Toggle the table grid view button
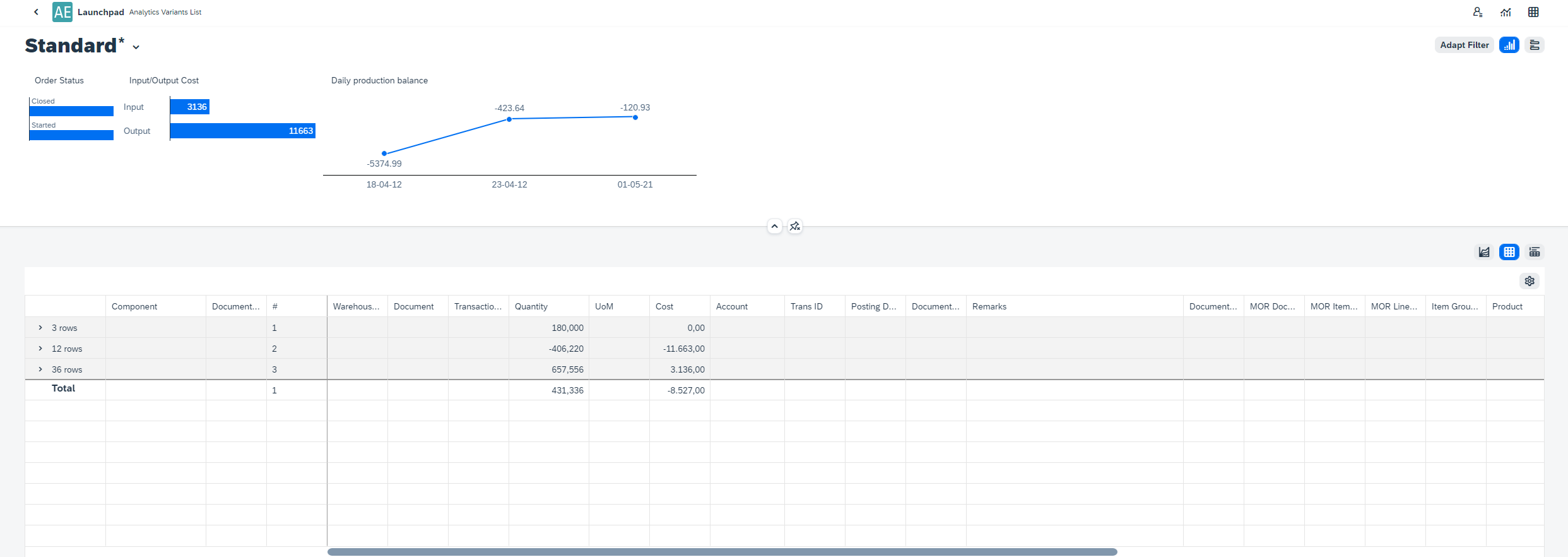Image resolution: width=1568 pixels, height=557 pixels. coord(1509,252)
